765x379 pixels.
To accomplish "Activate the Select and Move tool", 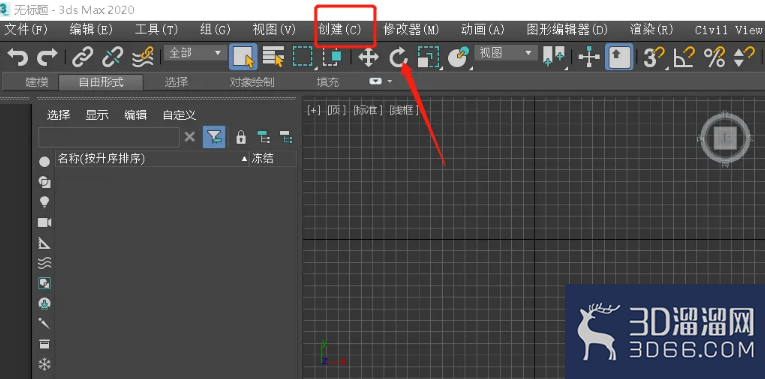I will point(368,57).
